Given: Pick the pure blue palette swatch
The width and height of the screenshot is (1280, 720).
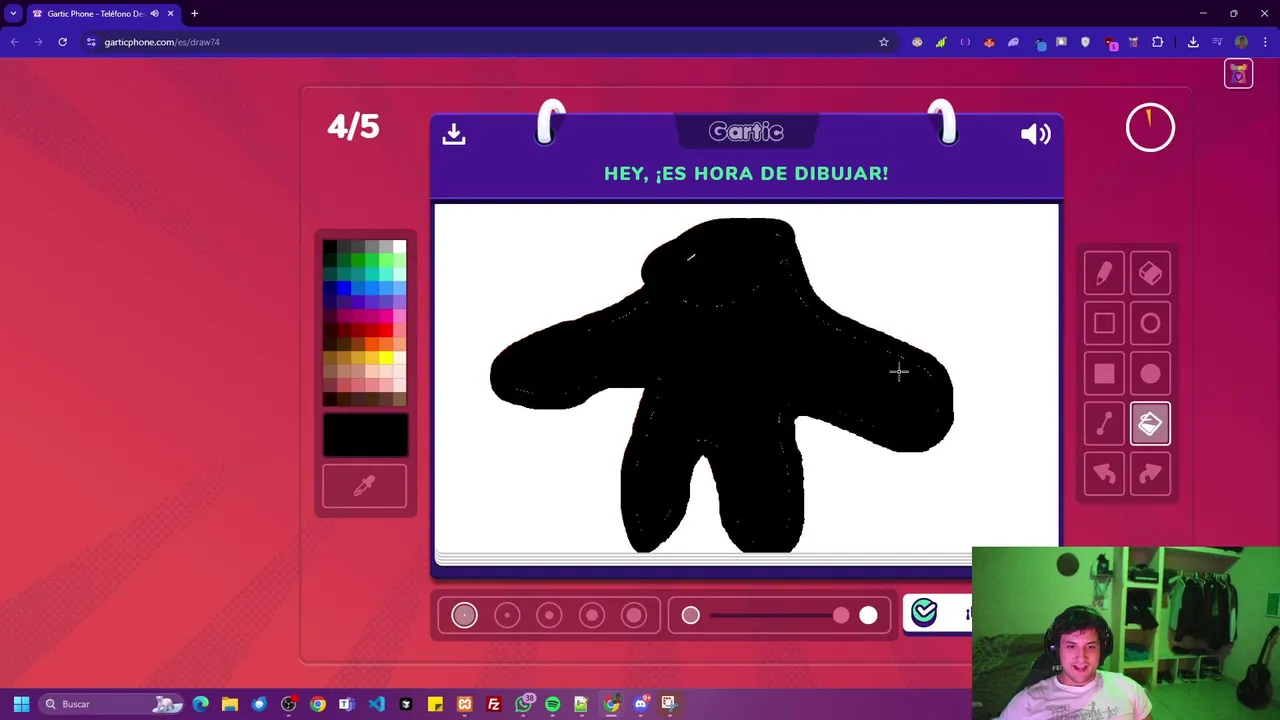Looking at the screenshot, I should click(x=344, y=288).
